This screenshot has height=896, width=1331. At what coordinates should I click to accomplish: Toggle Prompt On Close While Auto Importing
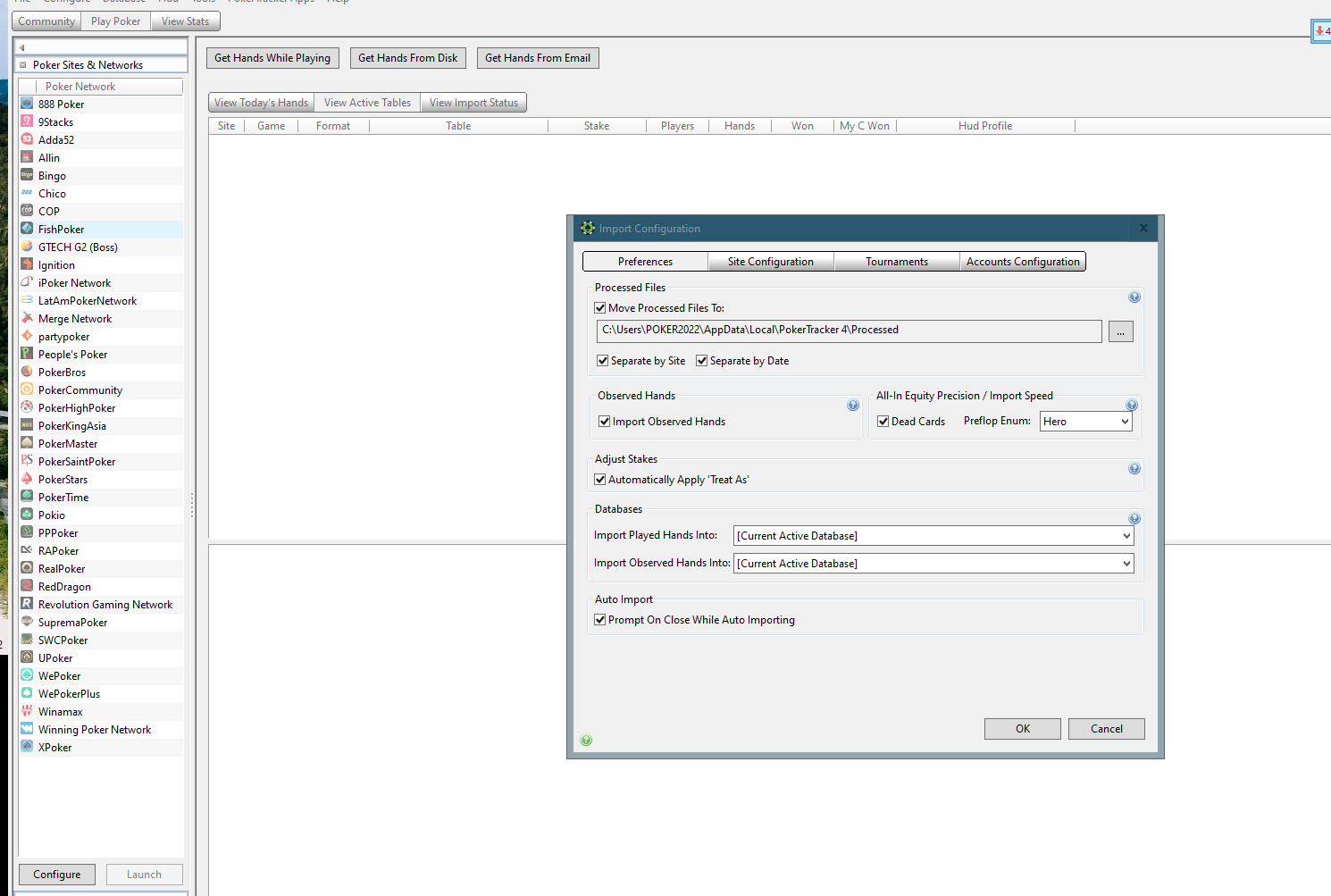click(x=600, y=620)
